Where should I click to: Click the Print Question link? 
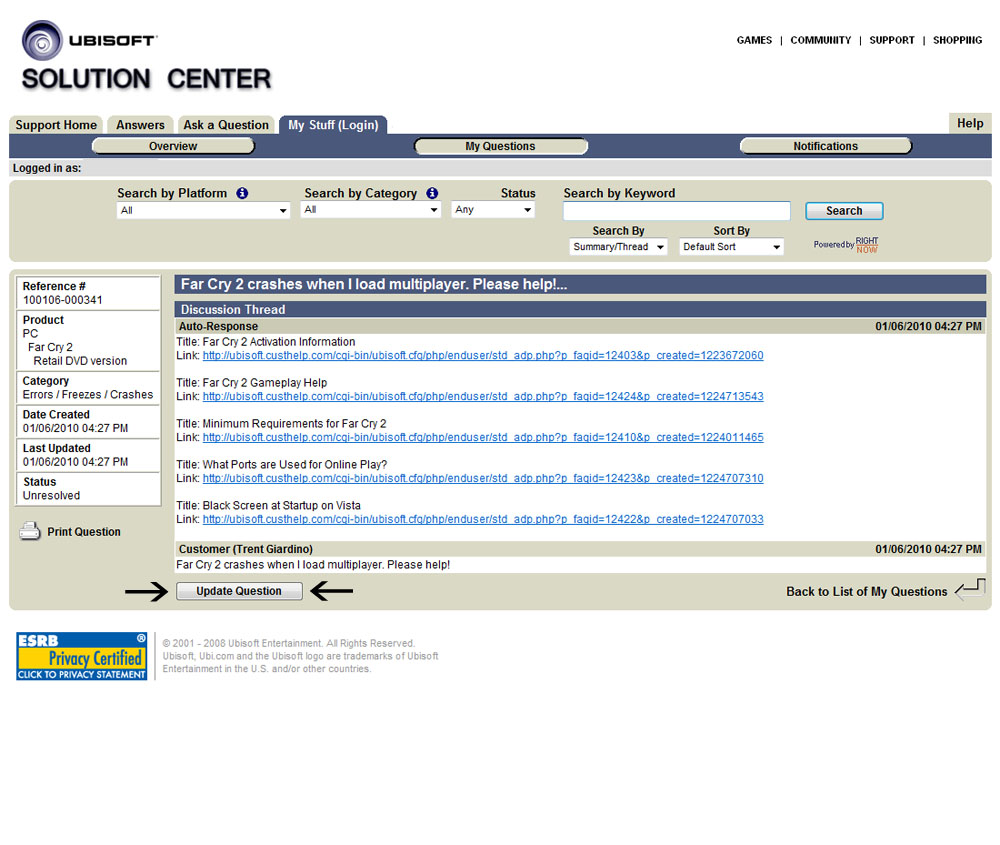[84, 532]
